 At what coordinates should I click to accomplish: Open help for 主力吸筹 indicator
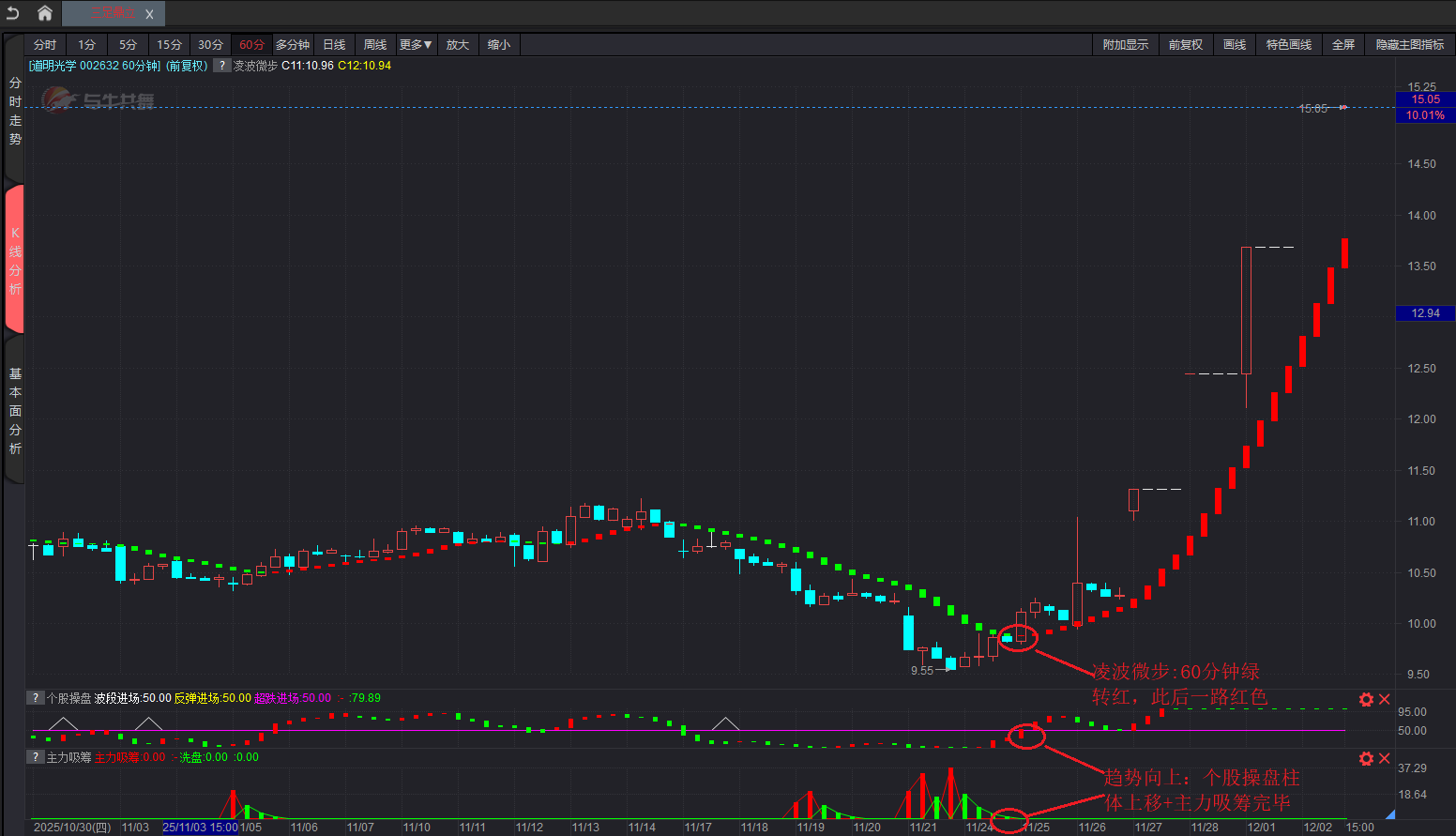[35, 757]
